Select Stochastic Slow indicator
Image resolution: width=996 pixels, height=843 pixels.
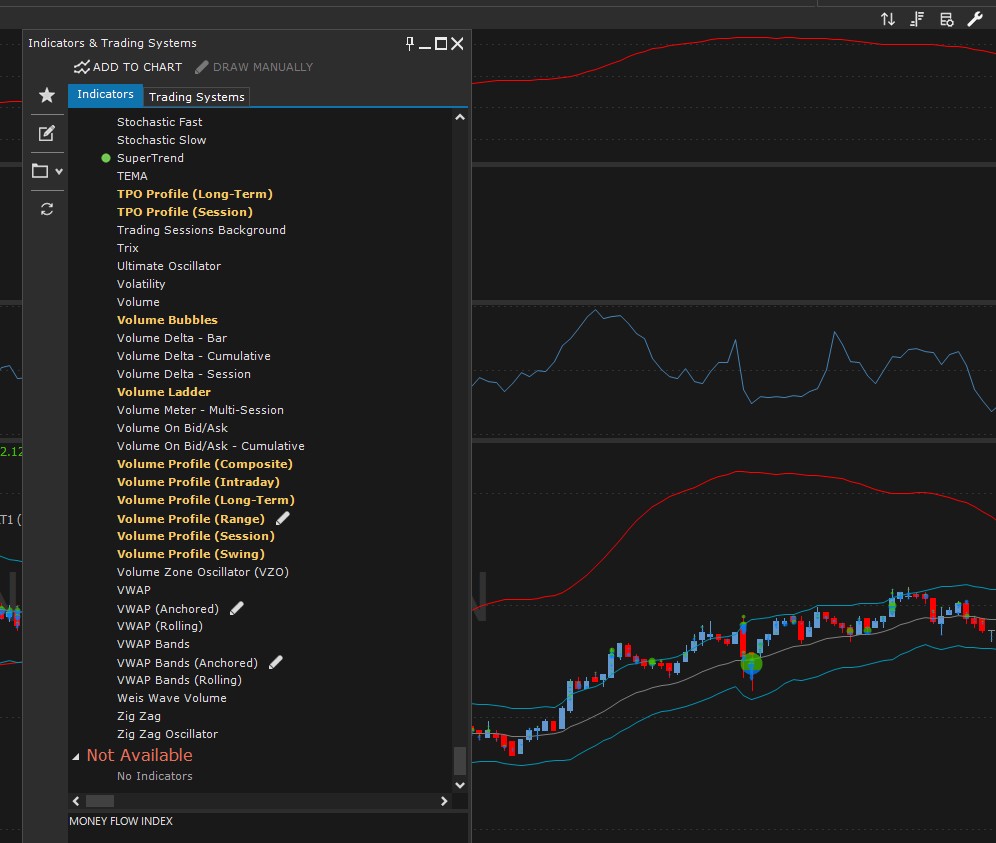pos(161,140)
